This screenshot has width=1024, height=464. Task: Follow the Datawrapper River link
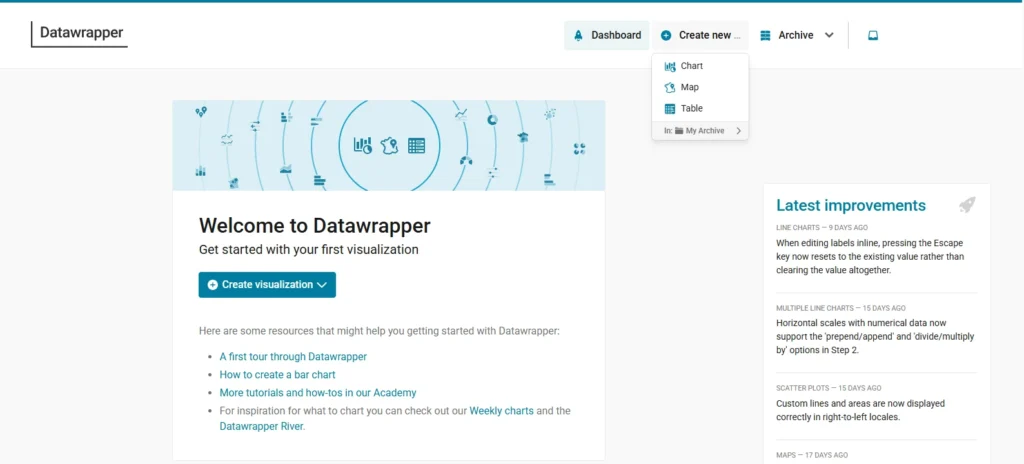coord(262,426)
